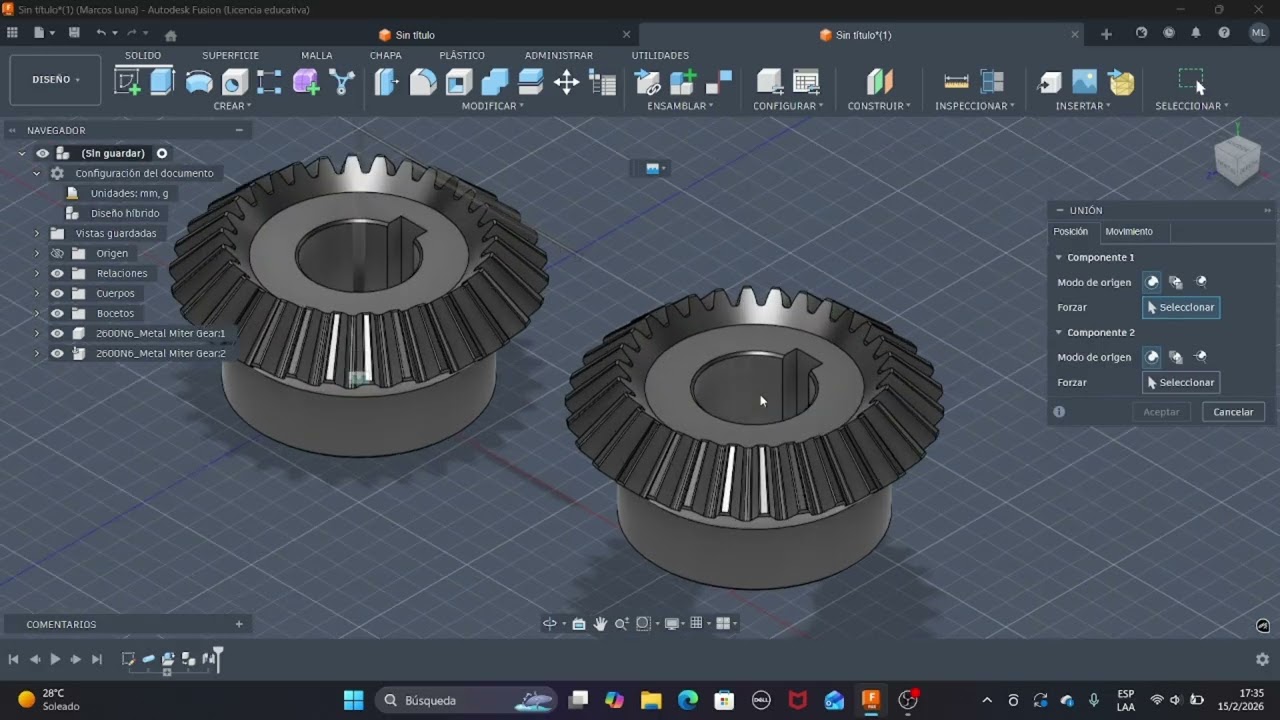Click the ViewCube in the viewport corner
This screenshot has height=720, width=1280.
(x=1237, y=158)
